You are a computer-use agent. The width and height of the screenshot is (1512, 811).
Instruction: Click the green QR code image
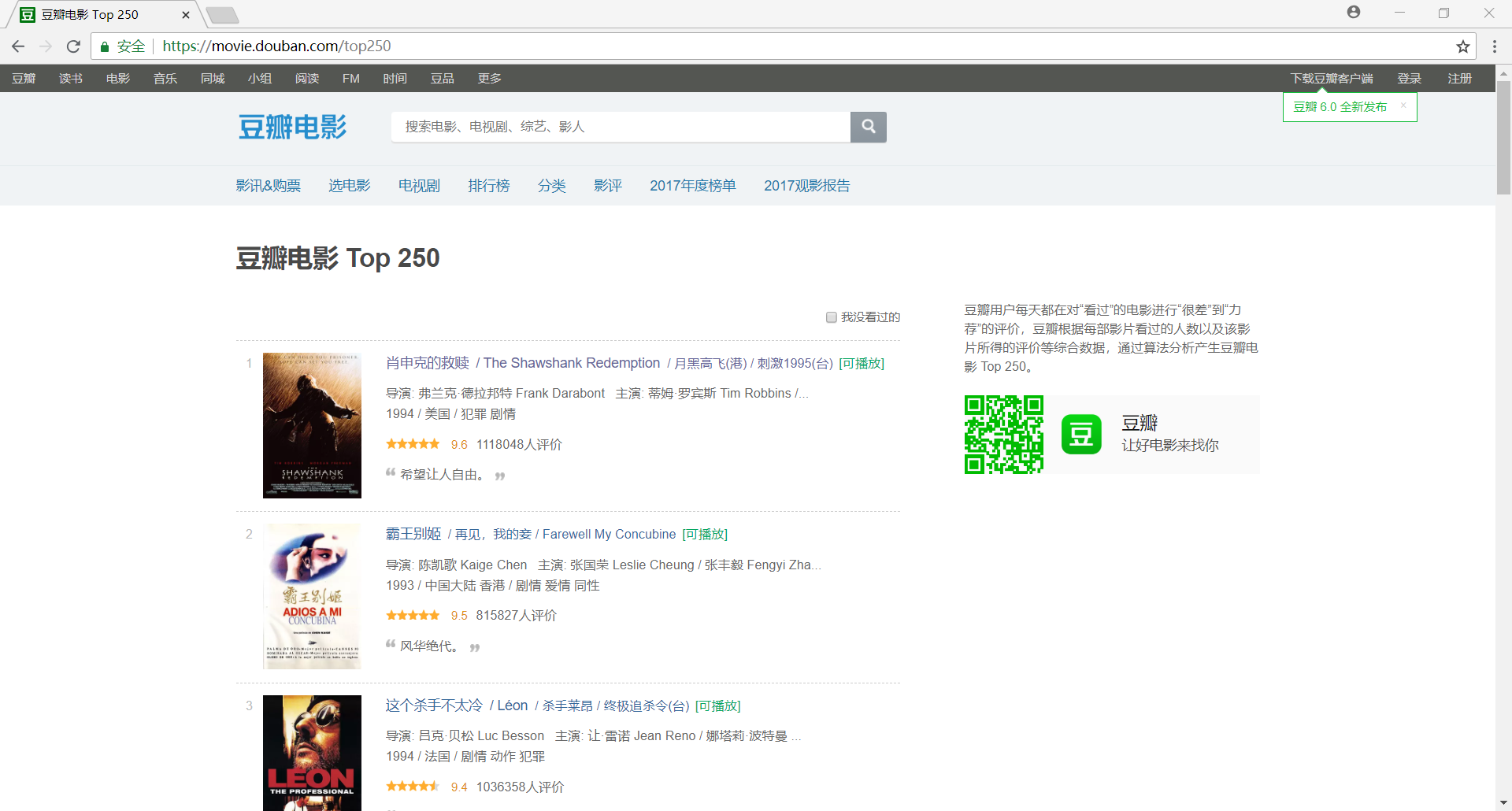pos(1004,434)
